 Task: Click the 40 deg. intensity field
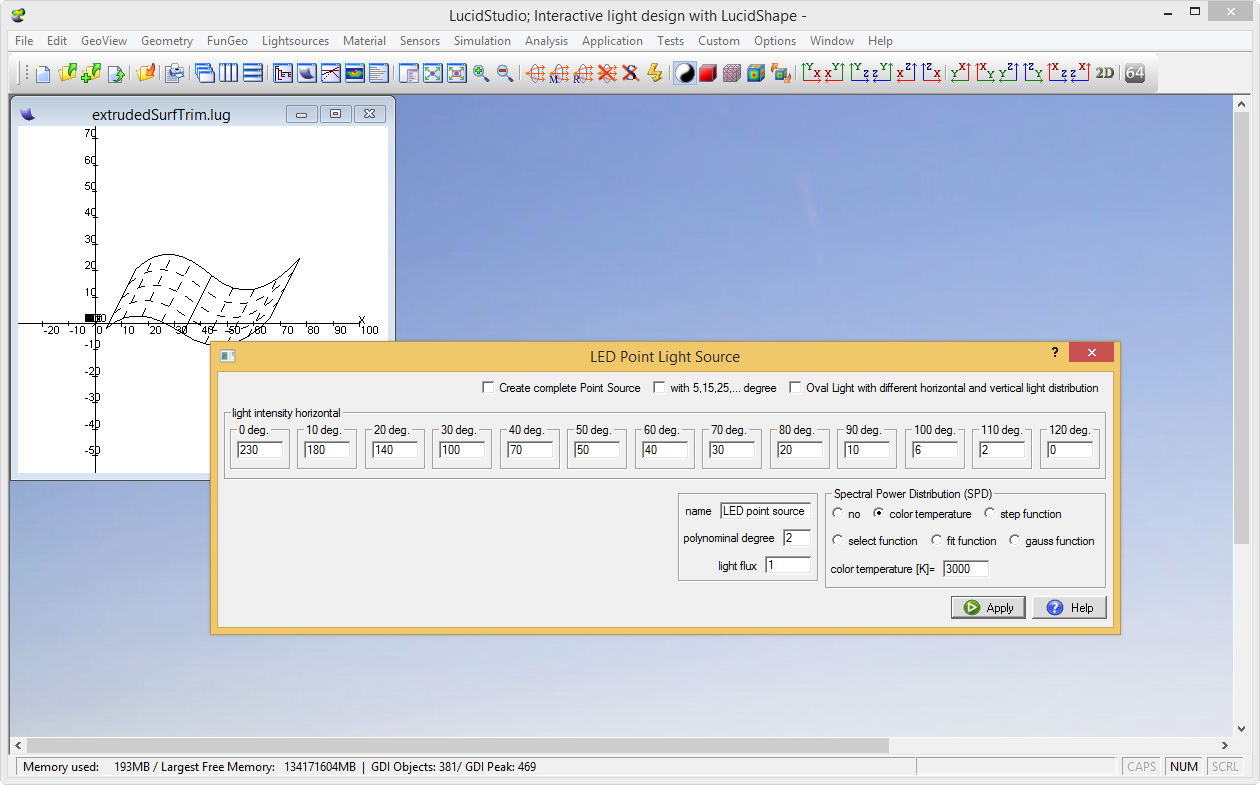point(530,450)
